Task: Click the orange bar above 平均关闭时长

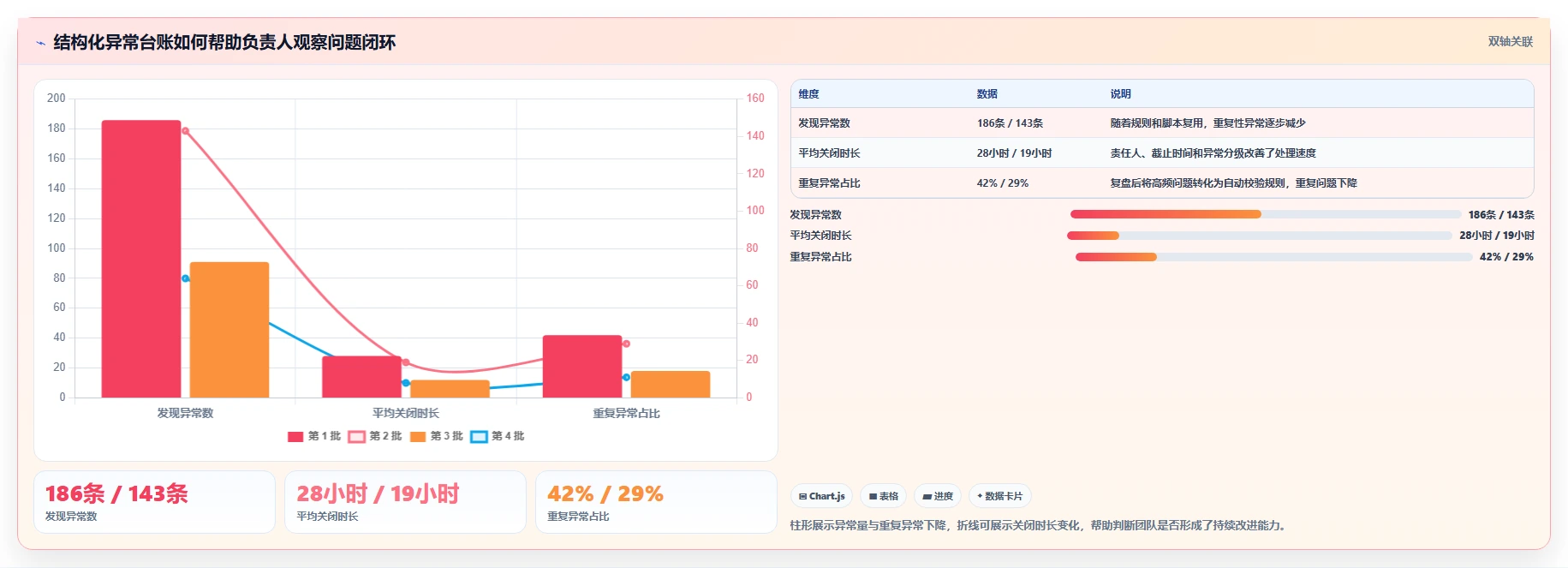Action: (450, 389)
